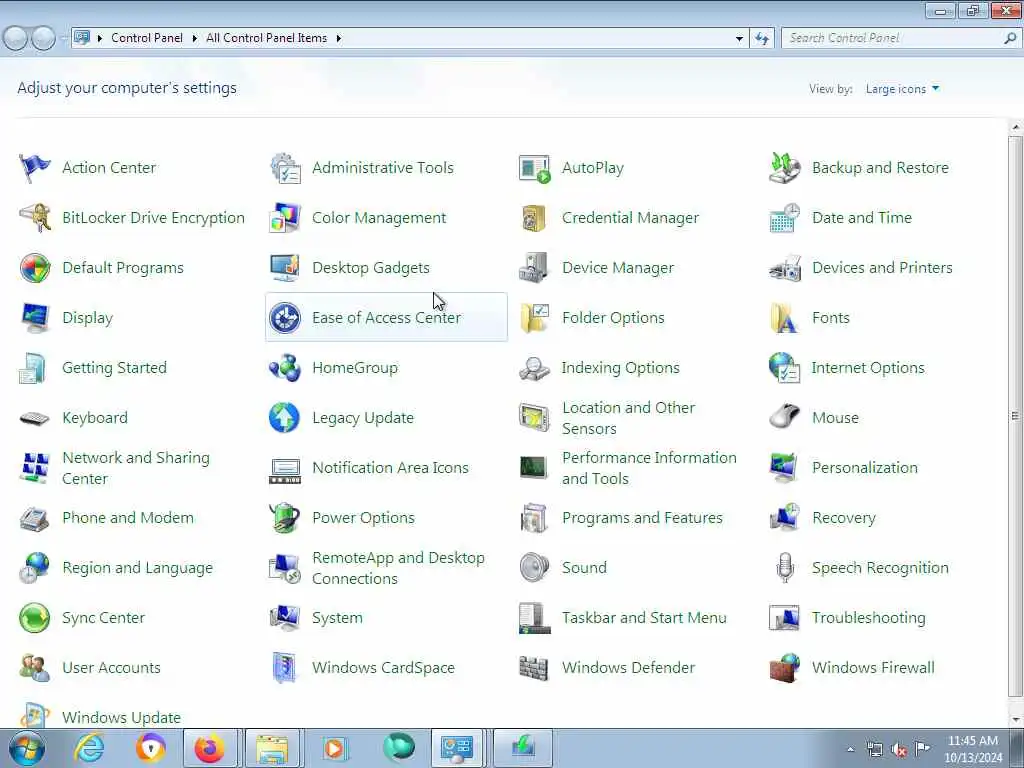Open the Sync Center green icon
Screen dimensions: 1024x768
(x=35, y=618)
